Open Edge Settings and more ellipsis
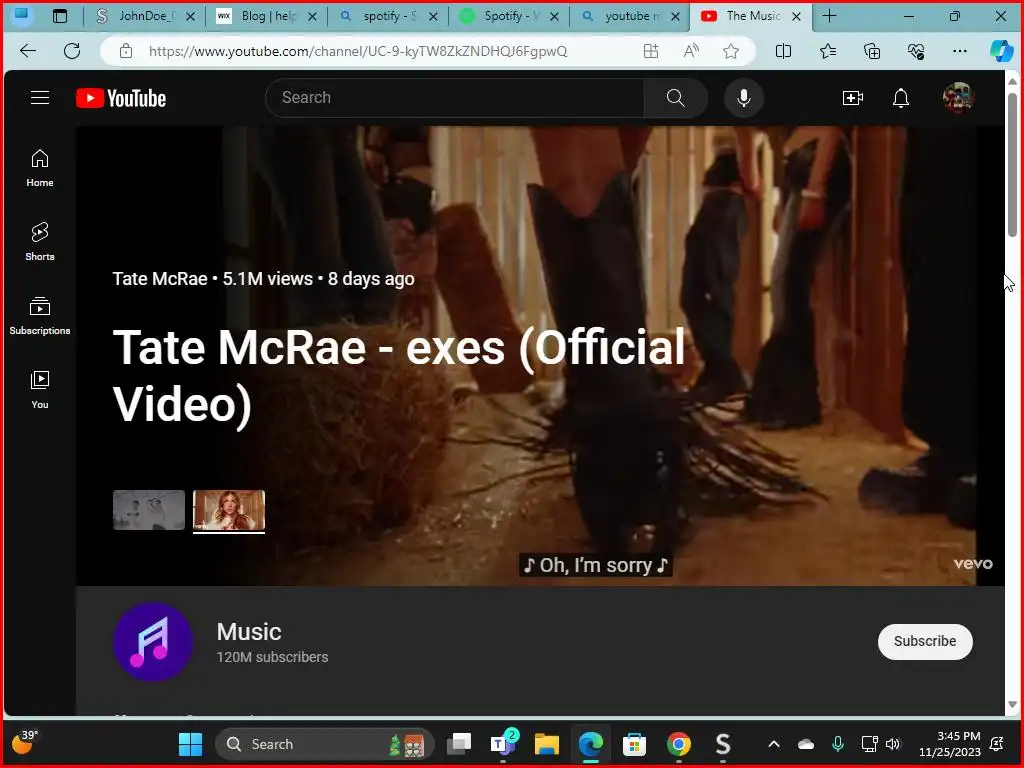This screenshot has height=768, width=1024. tap(959, 51)
